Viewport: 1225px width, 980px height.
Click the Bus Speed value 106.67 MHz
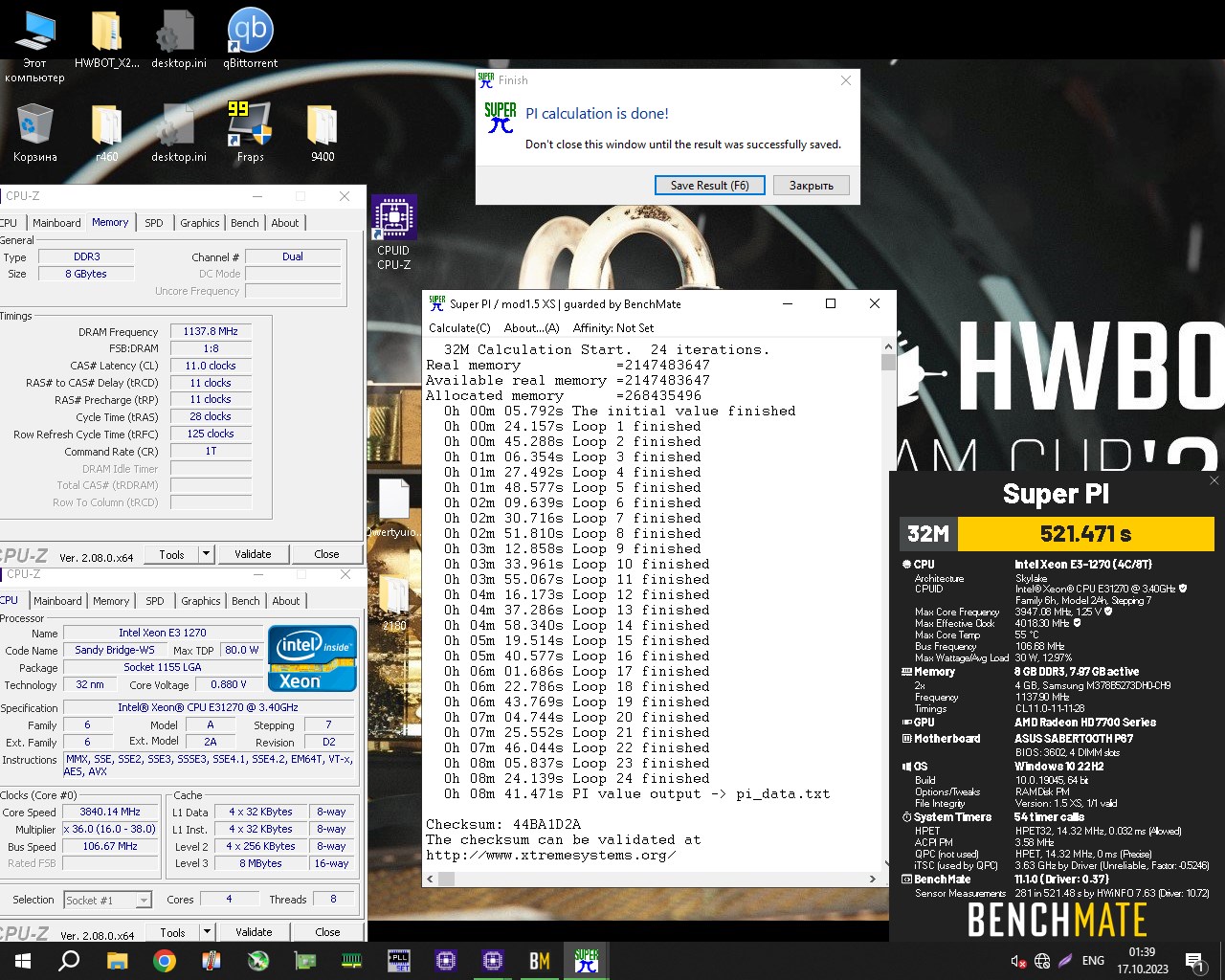coord(110,846)
